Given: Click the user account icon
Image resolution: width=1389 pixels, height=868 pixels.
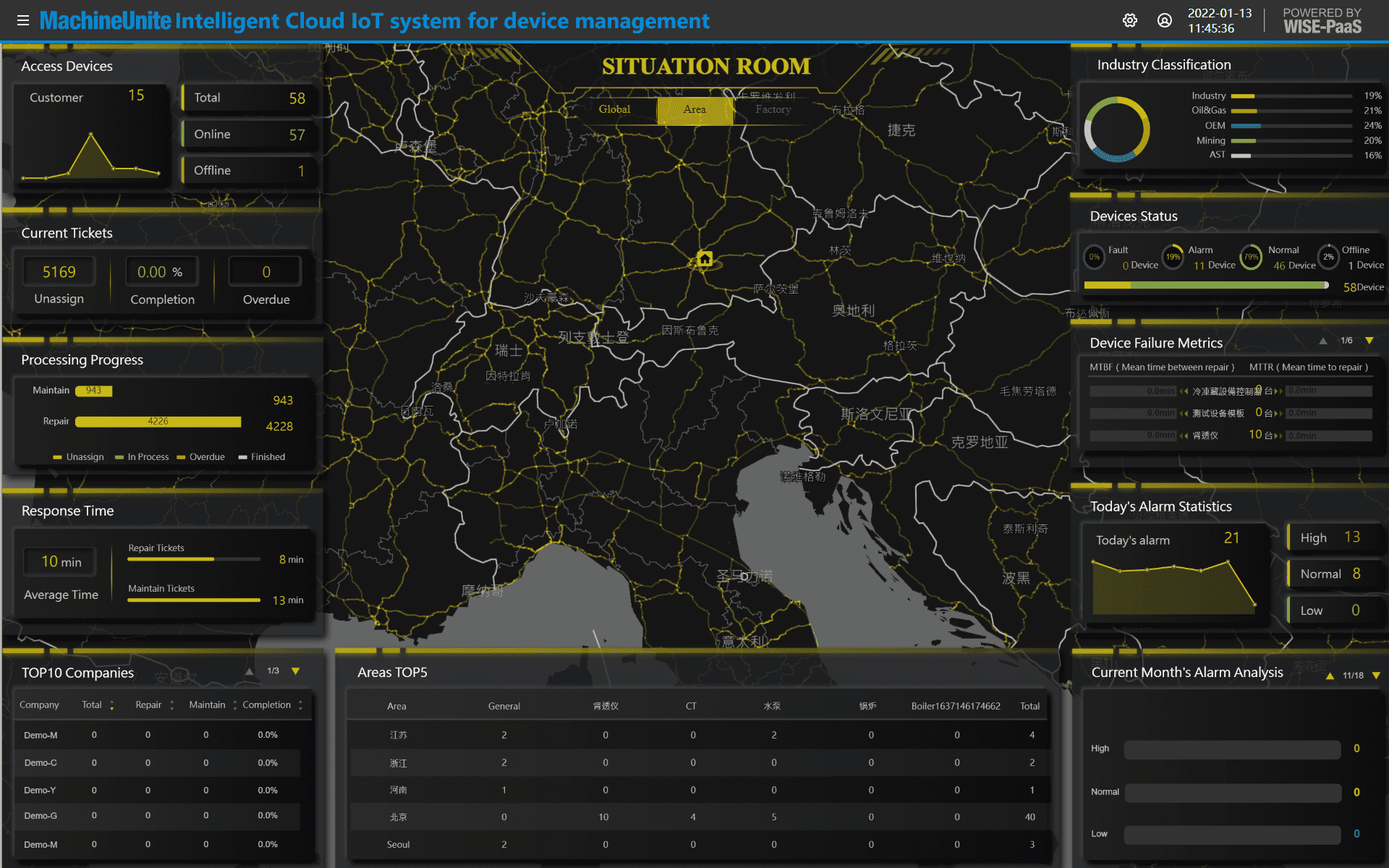Looking at the screenshot, I should [x=1165, y=20].
